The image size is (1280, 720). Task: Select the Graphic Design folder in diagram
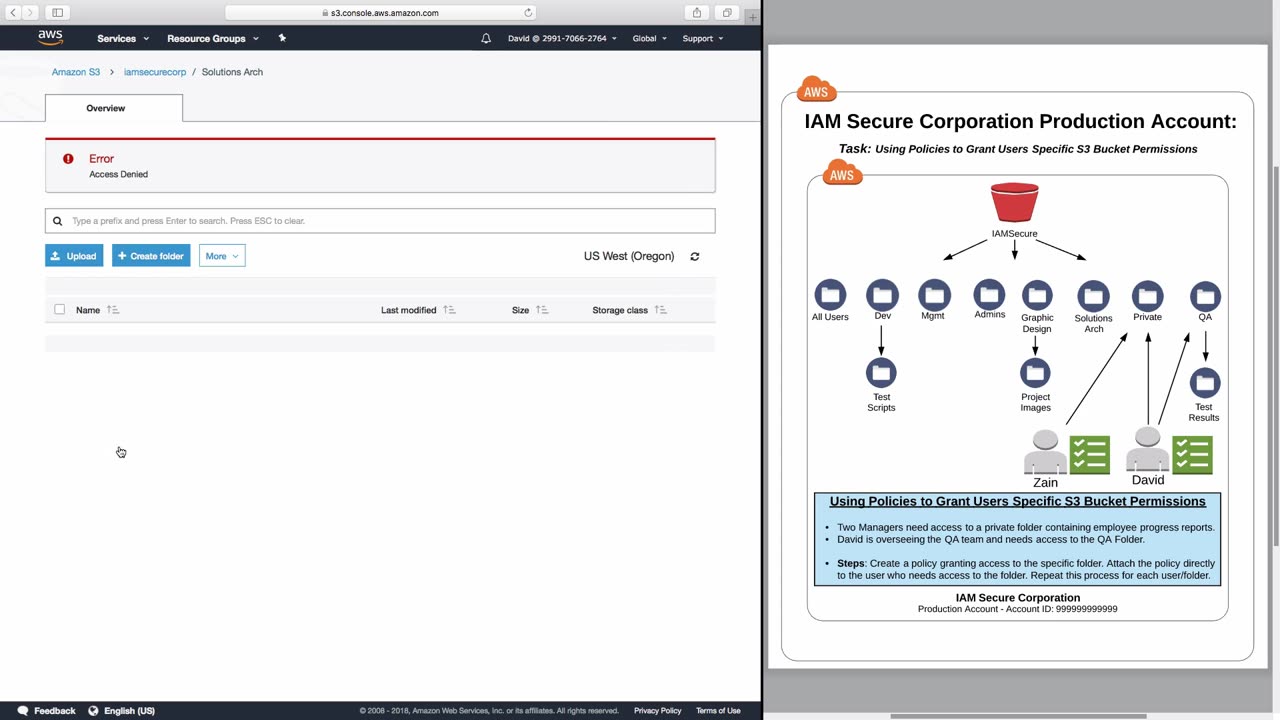tap(1037, 295)
